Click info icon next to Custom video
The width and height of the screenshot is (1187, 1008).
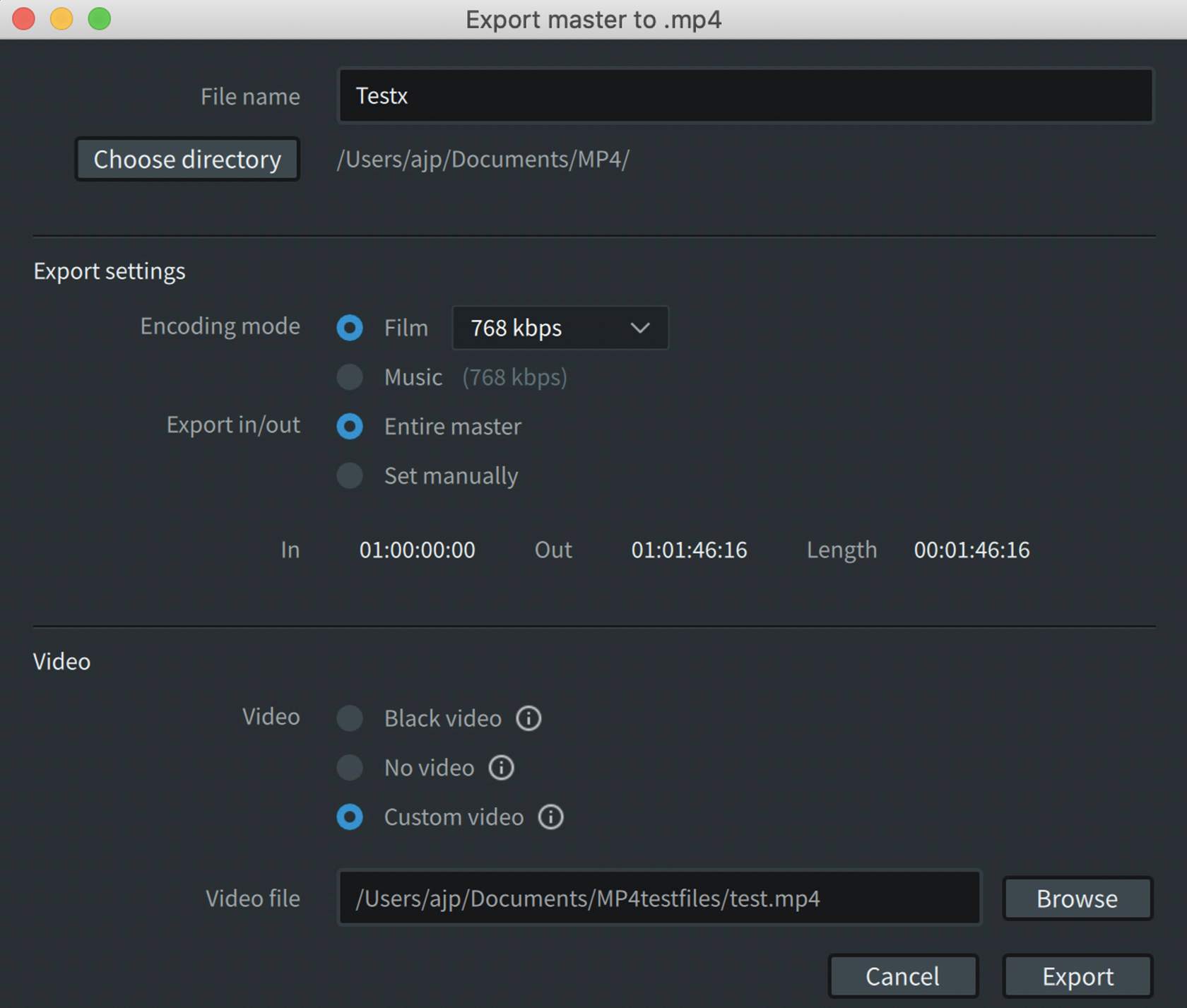click(550, 817)
